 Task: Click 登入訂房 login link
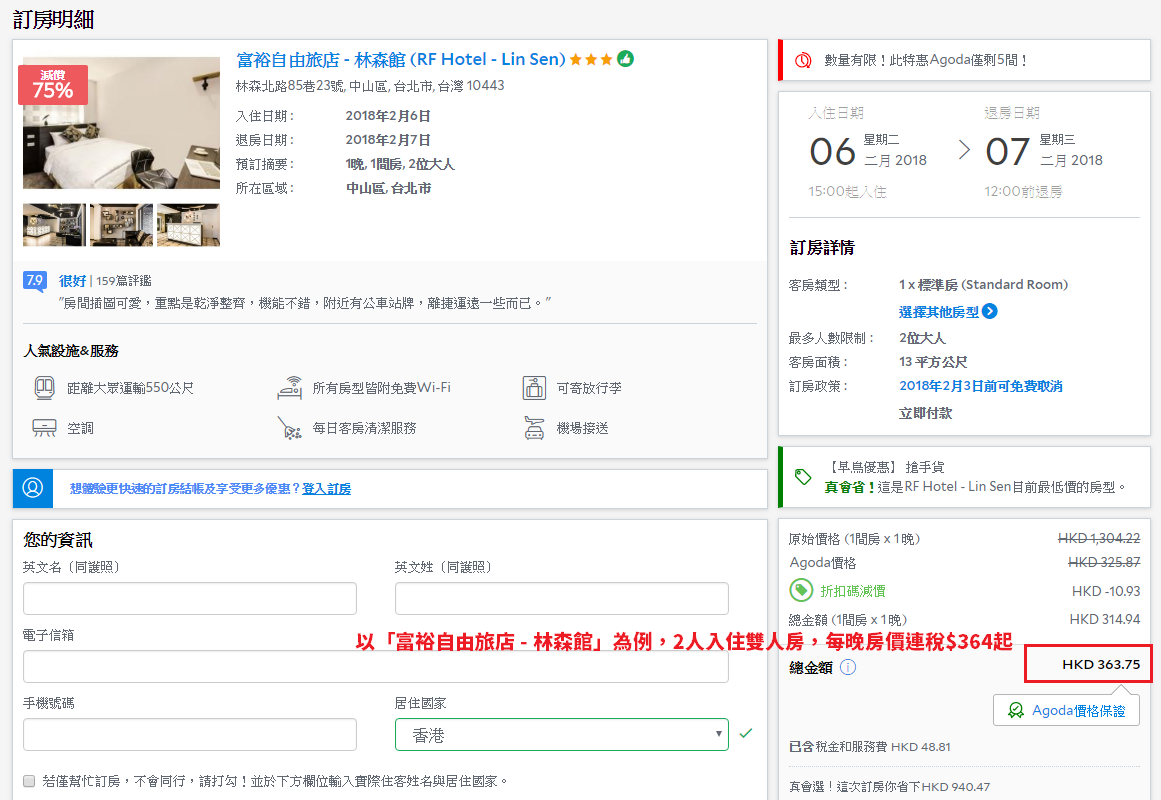tap(327, 488)
